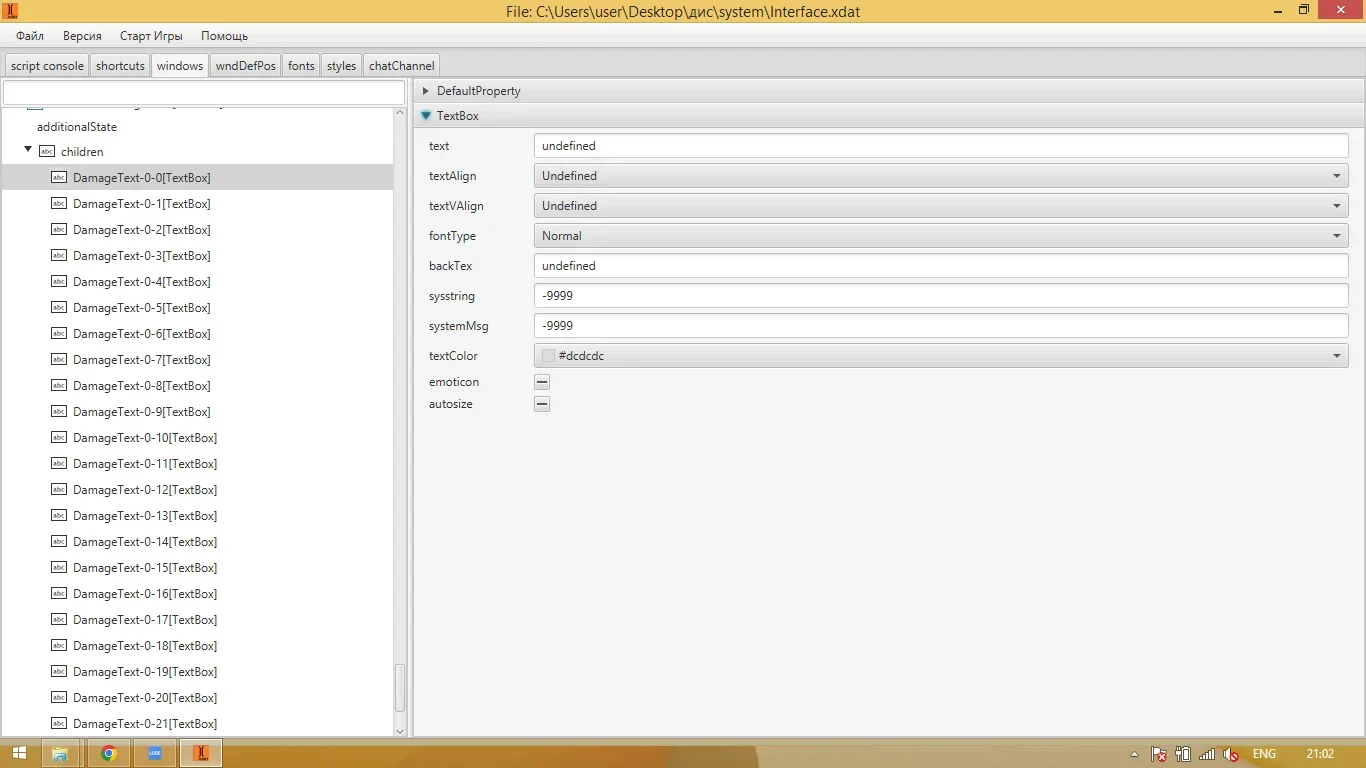Click the textColor #dcdcdc swatch
1366x768 pixels.
coord(548,356)
